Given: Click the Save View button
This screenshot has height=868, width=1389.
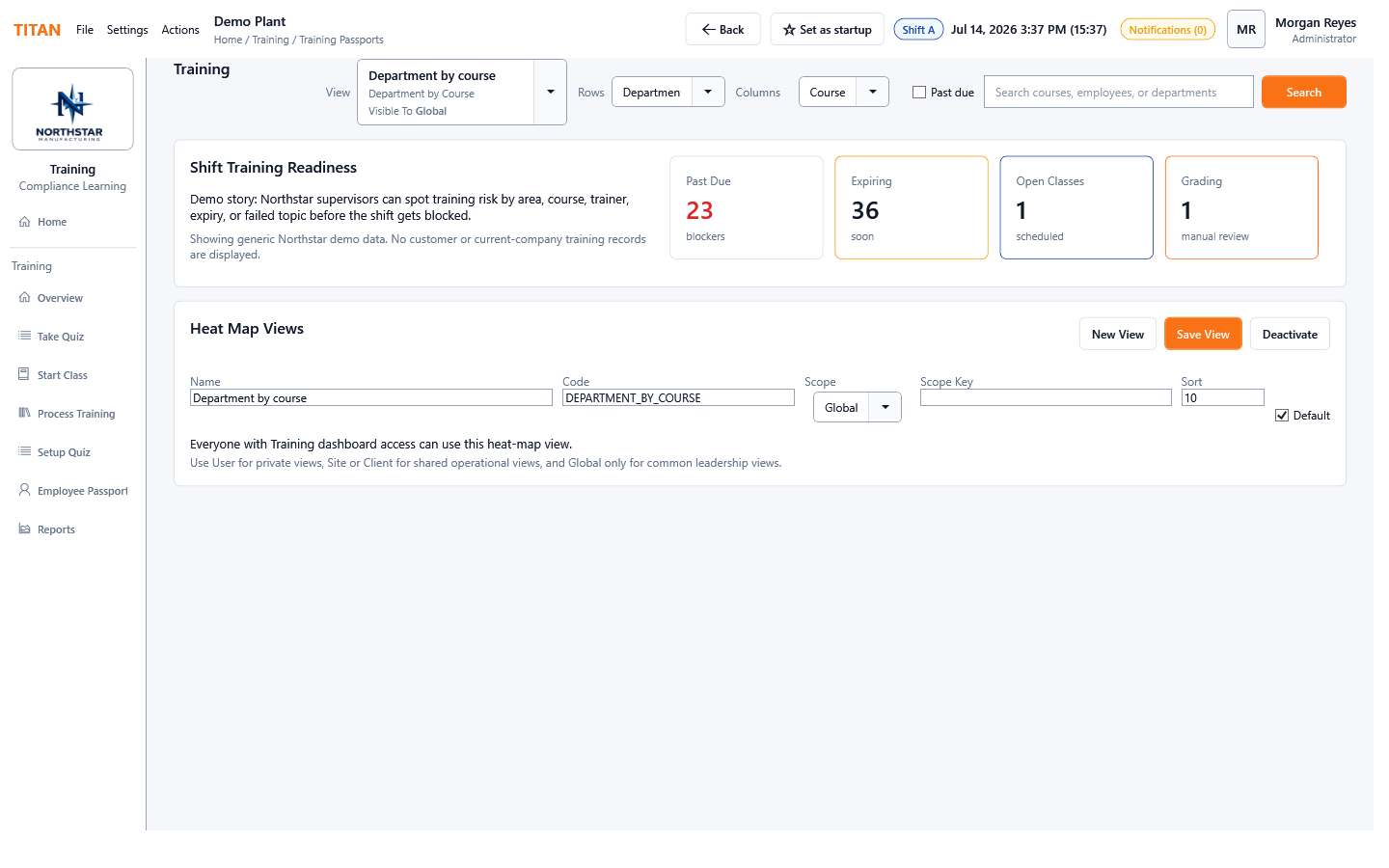Looking at the screenshot, I should pos(1203,334).
